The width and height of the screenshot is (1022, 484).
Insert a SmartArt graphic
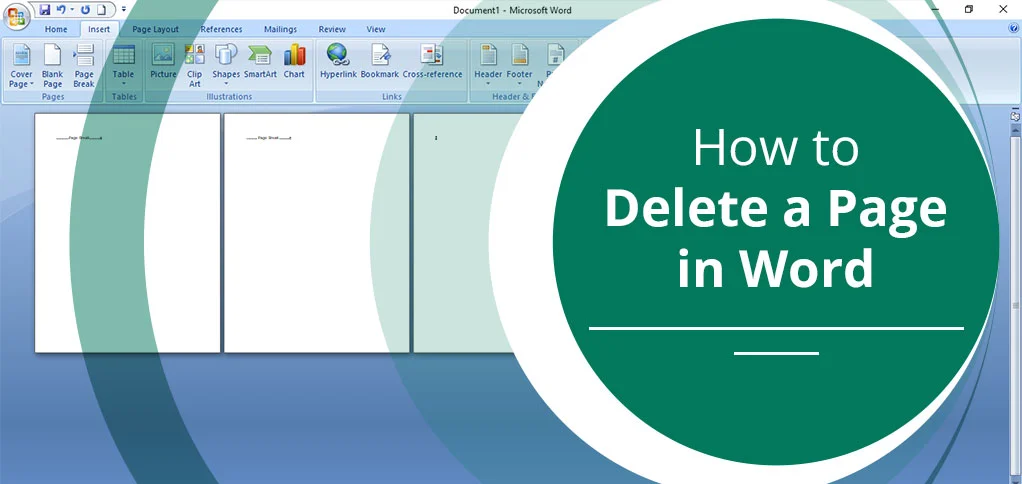(260, 62)
